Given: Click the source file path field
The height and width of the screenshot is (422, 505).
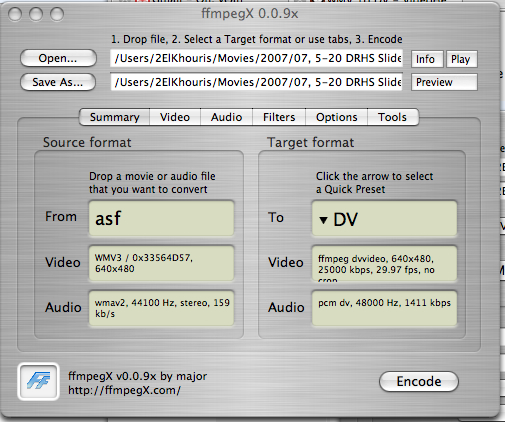Looking at the screenshot, I should tap(256, 58).
